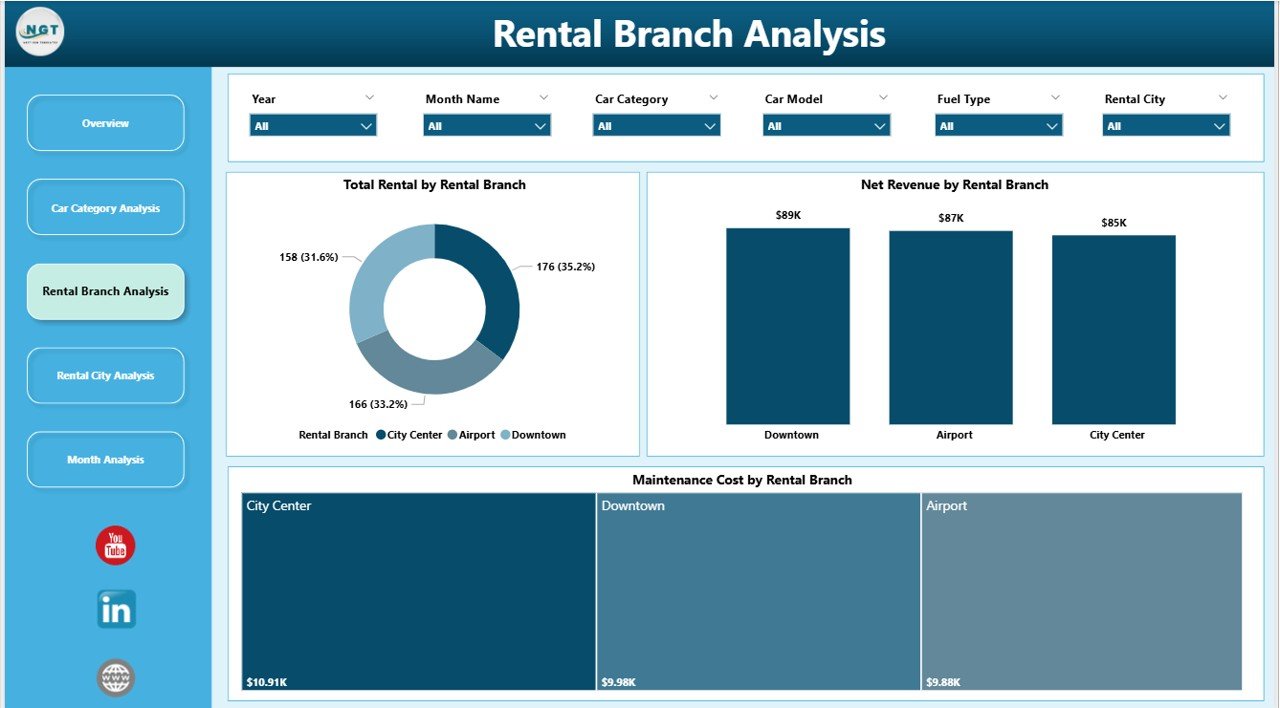1280x708 pixels.
Task: Switch to Month Analysis page
Action: pyautogui.click(x=105, y=459)
